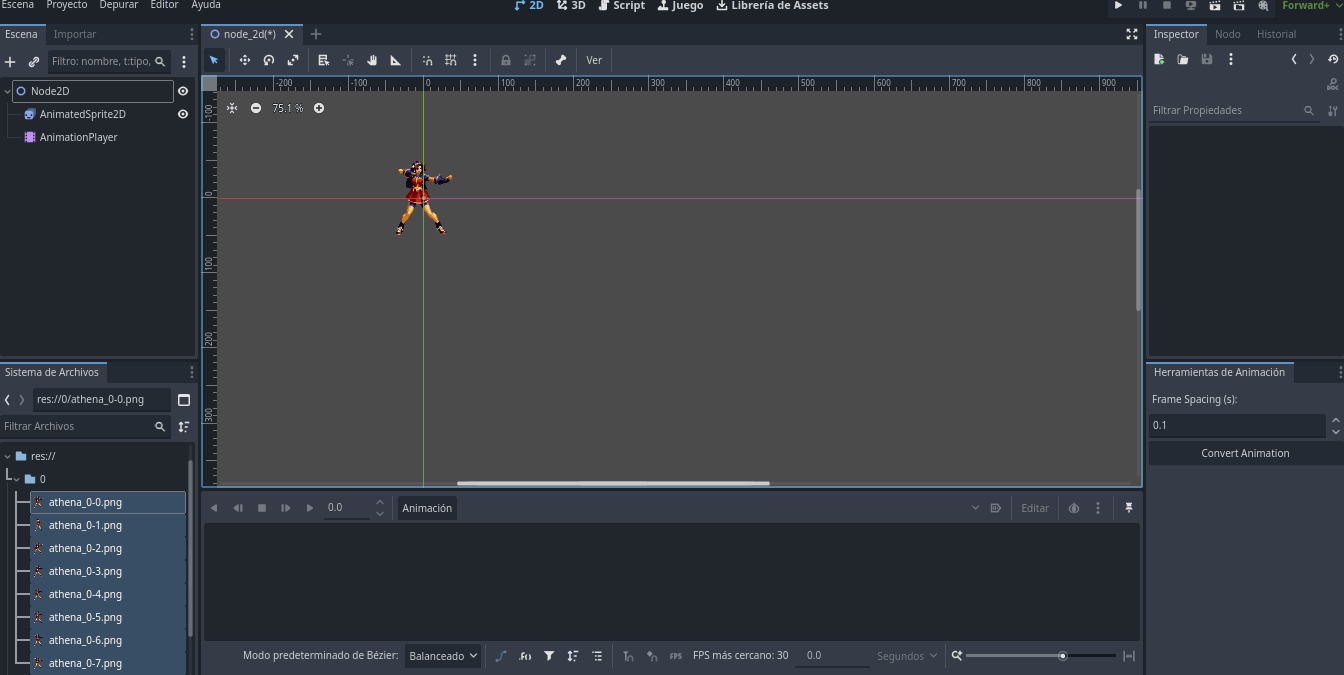Zoom out of the 2D viewport
The image size is (1344, 675).
(256, 108)
